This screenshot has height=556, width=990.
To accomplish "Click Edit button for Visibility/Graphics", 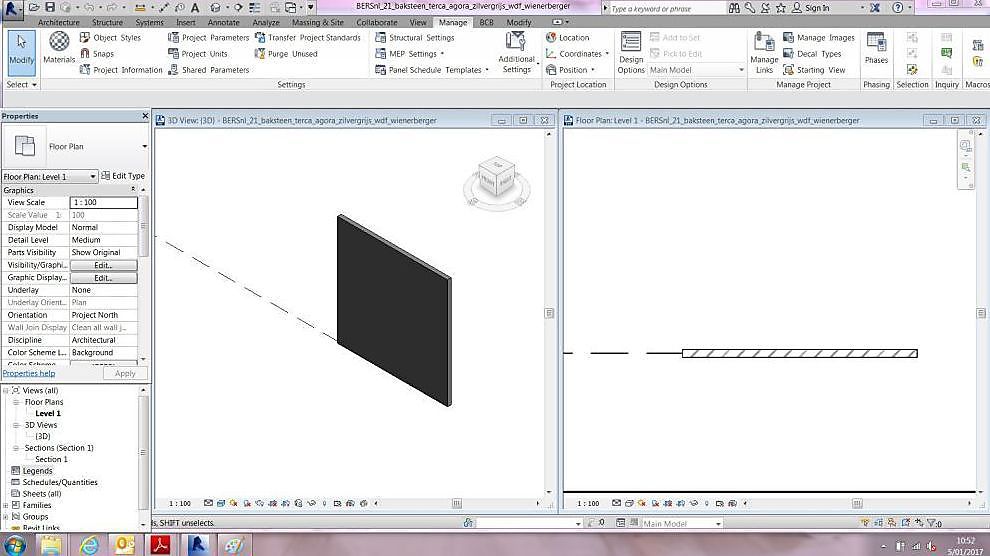I will tap(103, 265).
